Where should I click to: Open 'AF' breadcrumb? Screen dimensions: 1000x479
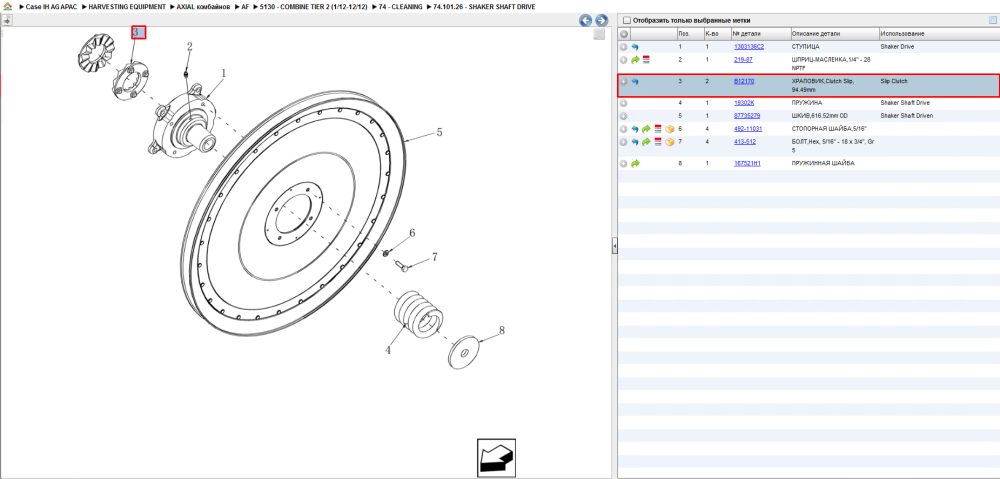(245, 6)
